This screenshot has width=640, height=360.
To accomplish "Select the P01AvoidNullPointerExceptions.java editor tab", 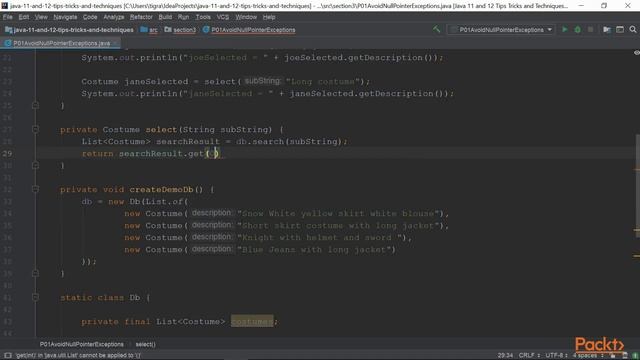I will (x=61, y=43).
